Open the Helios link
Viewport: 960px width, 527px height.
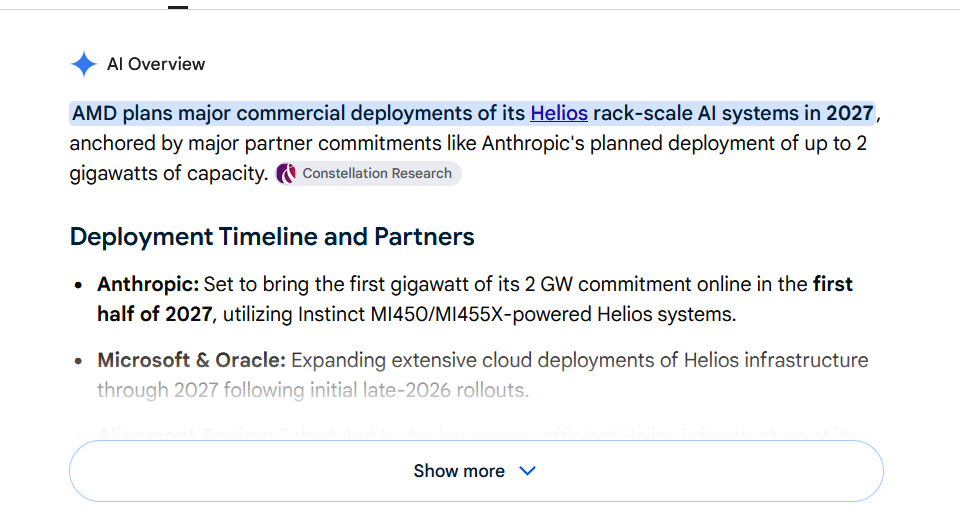click(x=558, y=113)
